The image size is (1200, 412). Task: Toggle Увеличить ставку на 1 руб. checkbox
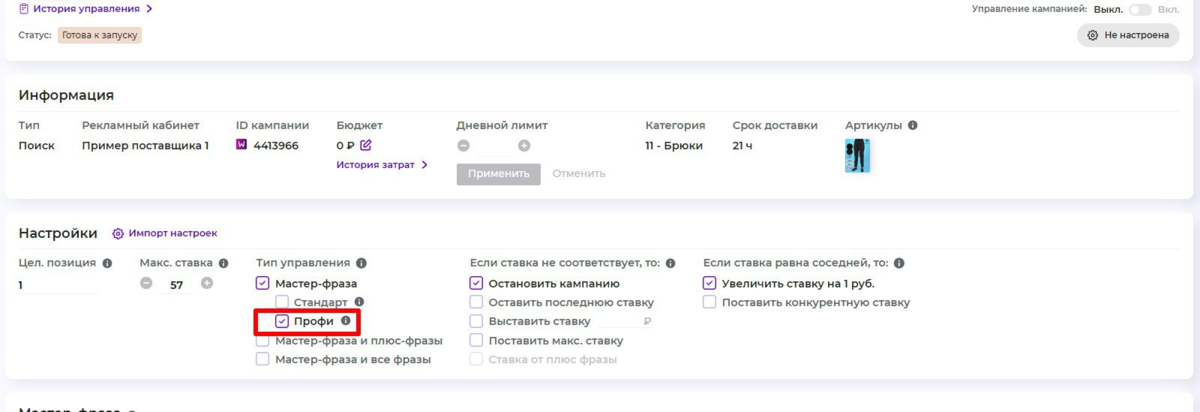pyautogui.click(x=709, y=284)
